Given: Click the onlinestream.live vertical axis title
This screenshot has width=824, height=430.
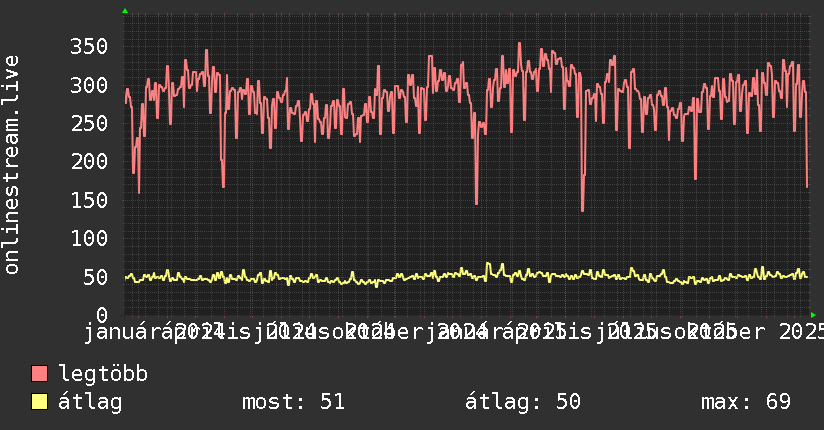Looking at the screenshot, I should [12, 165].
